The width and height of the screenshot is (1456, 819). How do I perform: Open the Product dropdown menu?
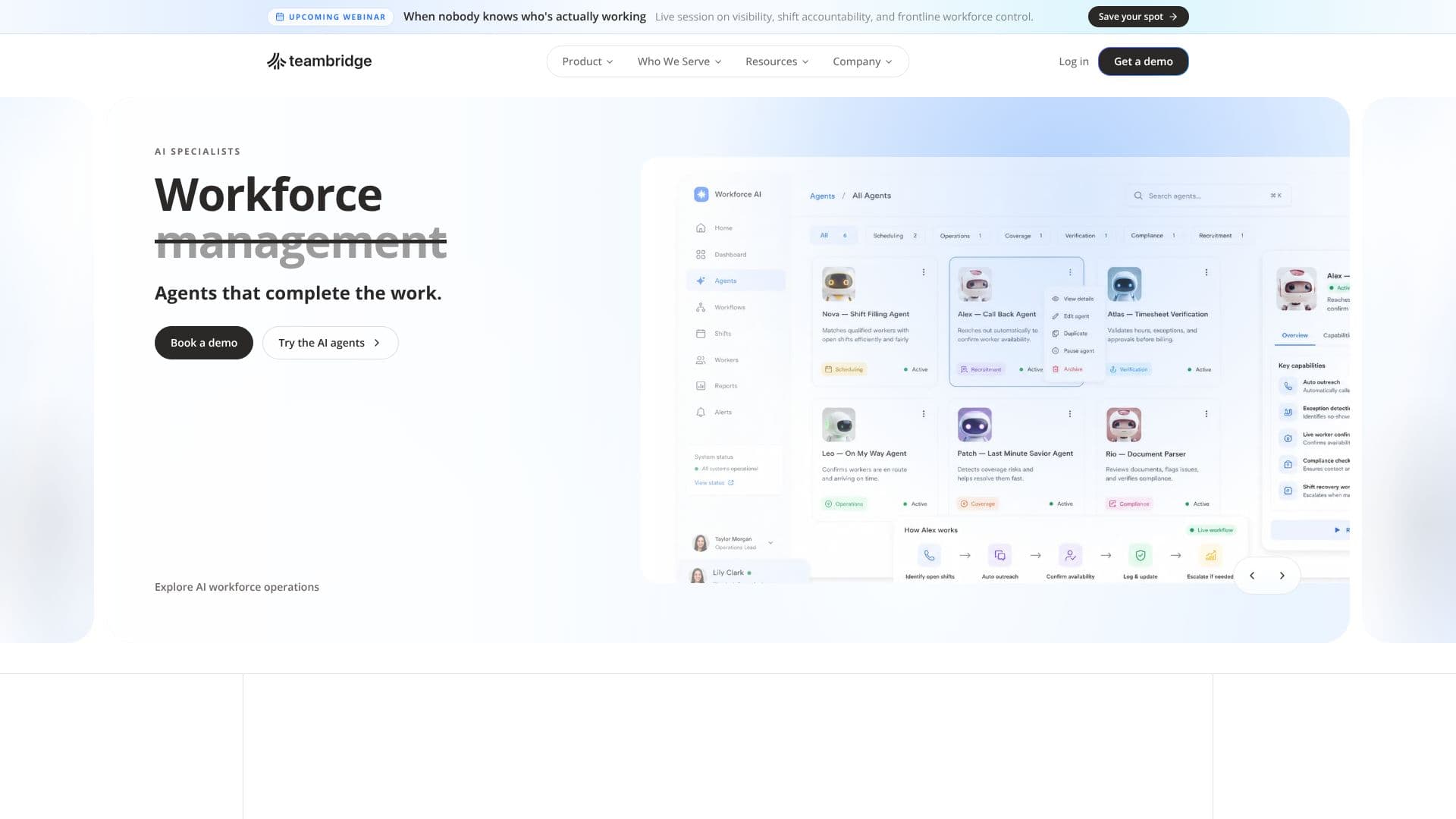point(587,61)
